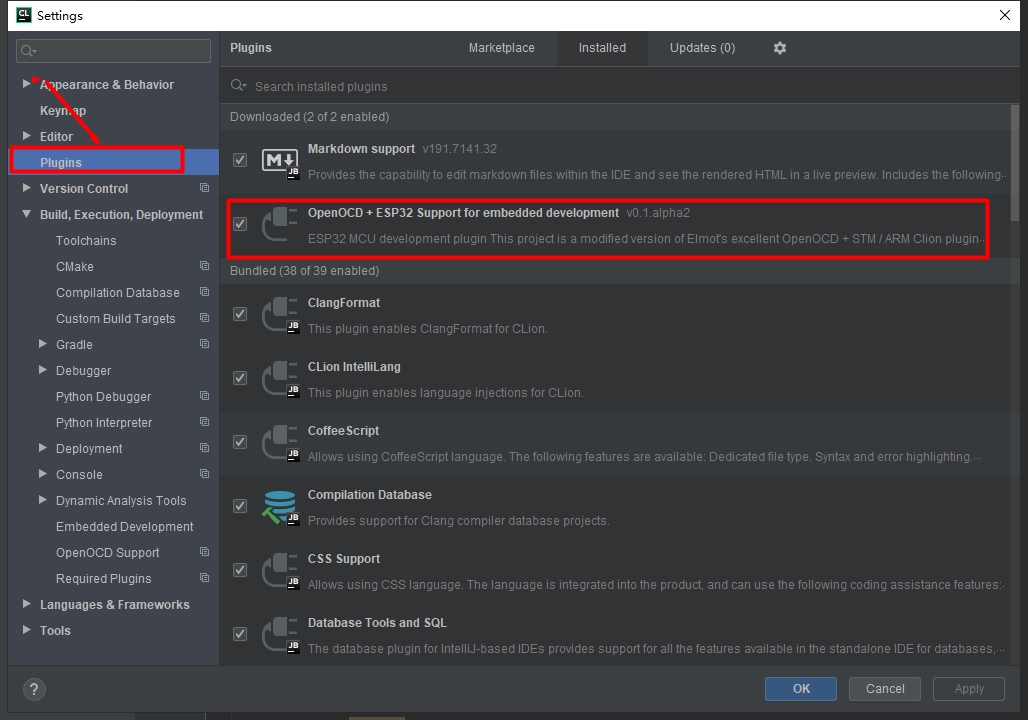Viewport: 1028px width, 720px height.
Task: Click the project-level icon beside Custom Build Targets
Action: pyautogui.click(x=205, y=318)
